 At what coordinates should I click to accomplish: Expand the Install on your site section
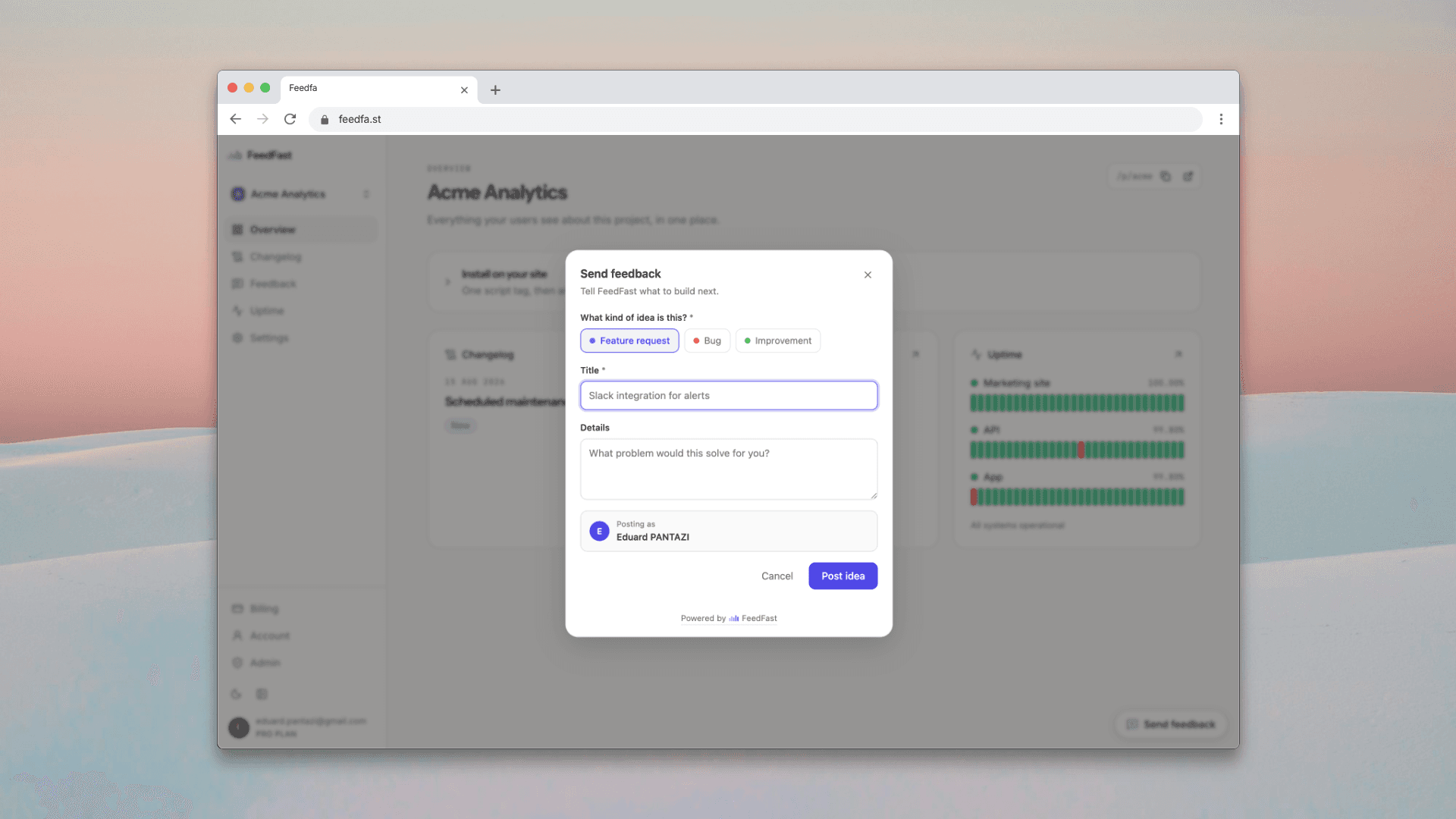coord(447,282)
